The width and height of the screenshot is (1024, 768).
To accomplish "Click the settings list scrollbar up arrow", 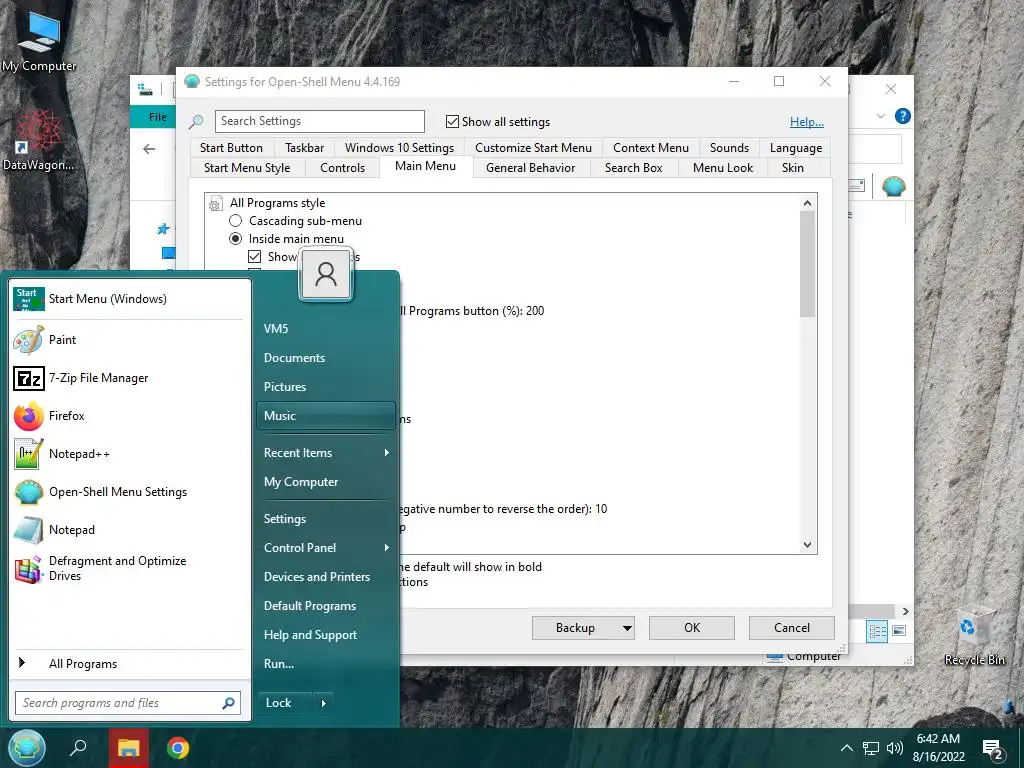I will tap(808, 203).
